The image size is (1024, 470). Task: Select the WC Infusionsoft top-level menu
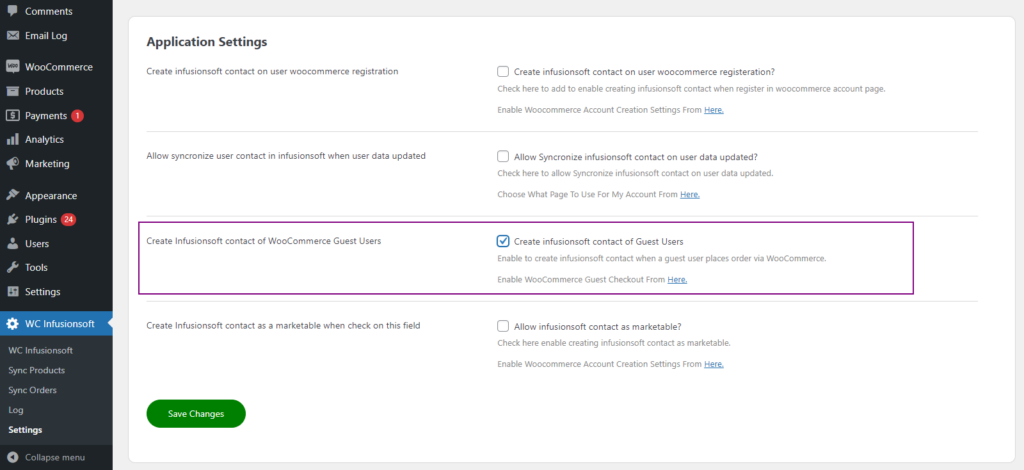tap(56, 324)
